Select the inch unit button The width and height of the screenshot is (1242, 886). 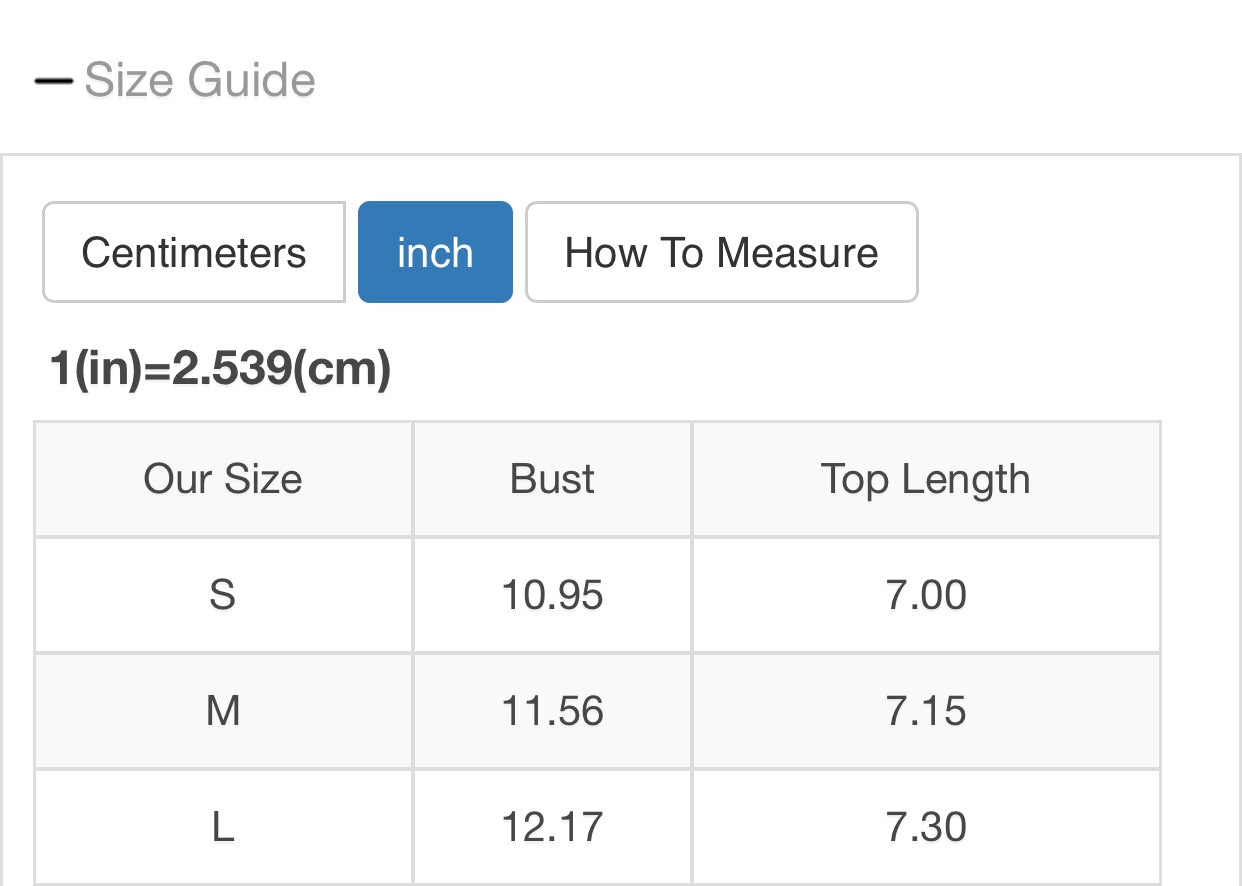pos(435,252)
